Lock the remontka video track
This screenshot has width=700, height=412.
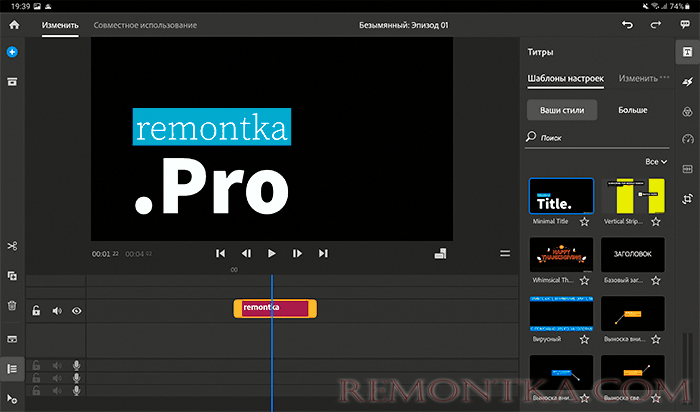click(x=36, y=310)
